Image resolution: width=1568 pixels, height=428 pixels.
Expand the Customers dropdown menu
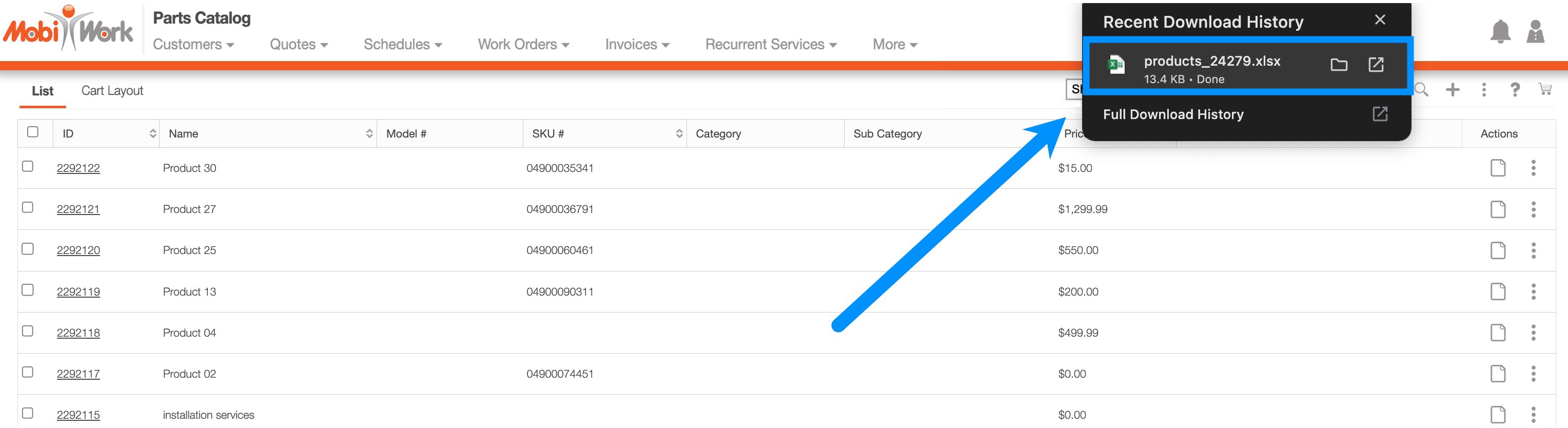pyautogui.click(x=193, y=45)
